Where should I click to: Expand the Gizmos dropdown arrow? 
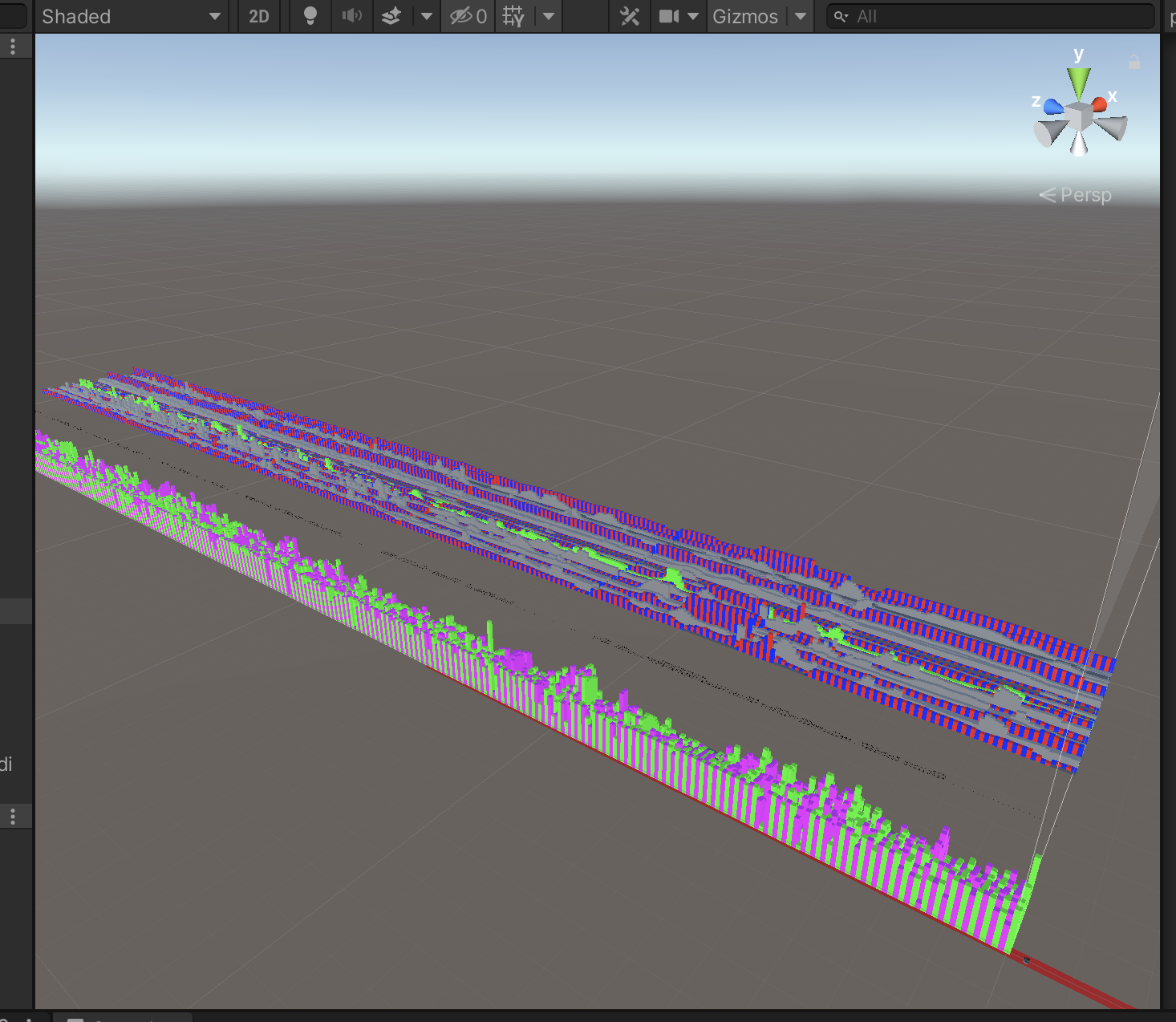pos(801,17)
